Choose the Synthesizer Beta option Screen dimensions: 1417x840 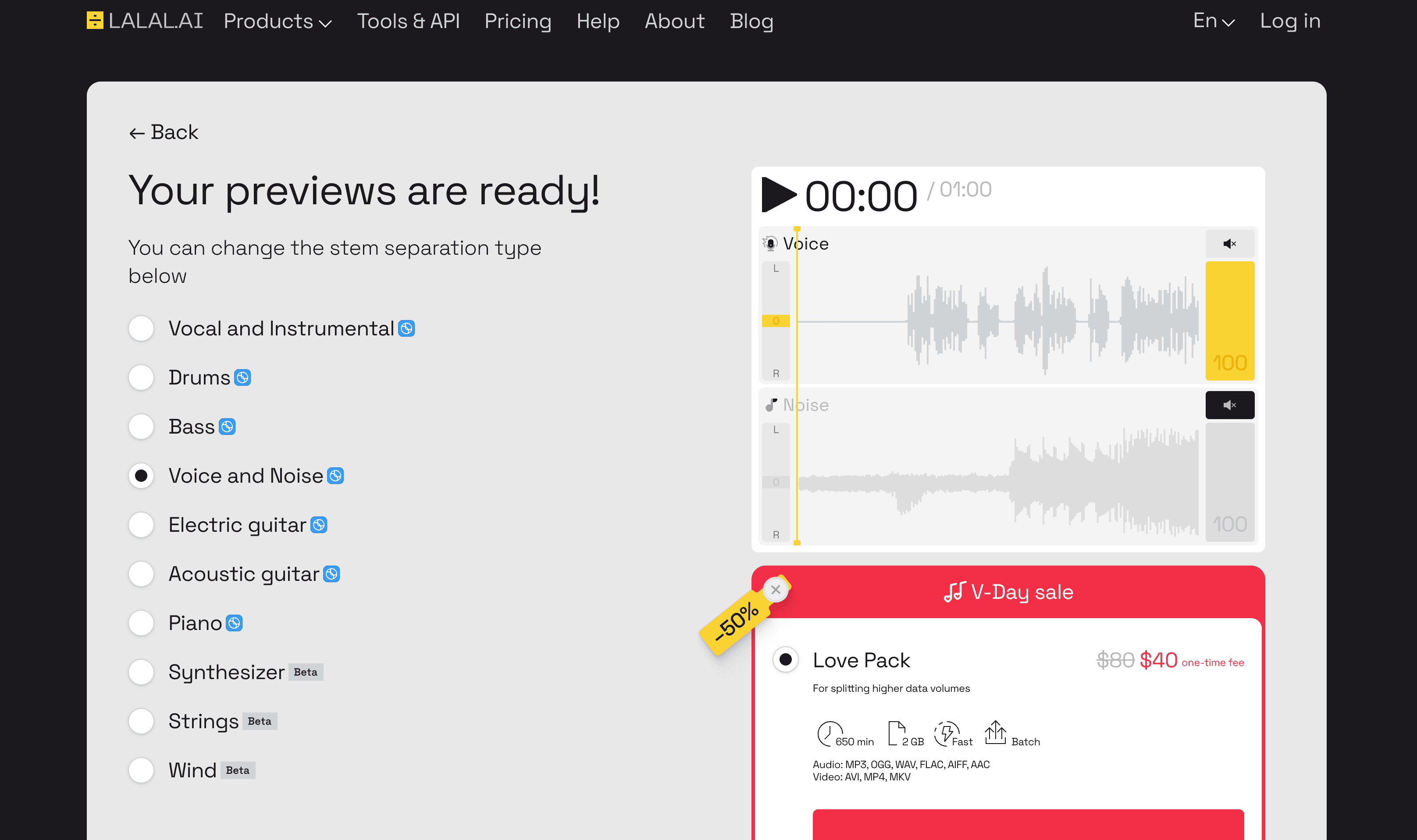point(141,672)
